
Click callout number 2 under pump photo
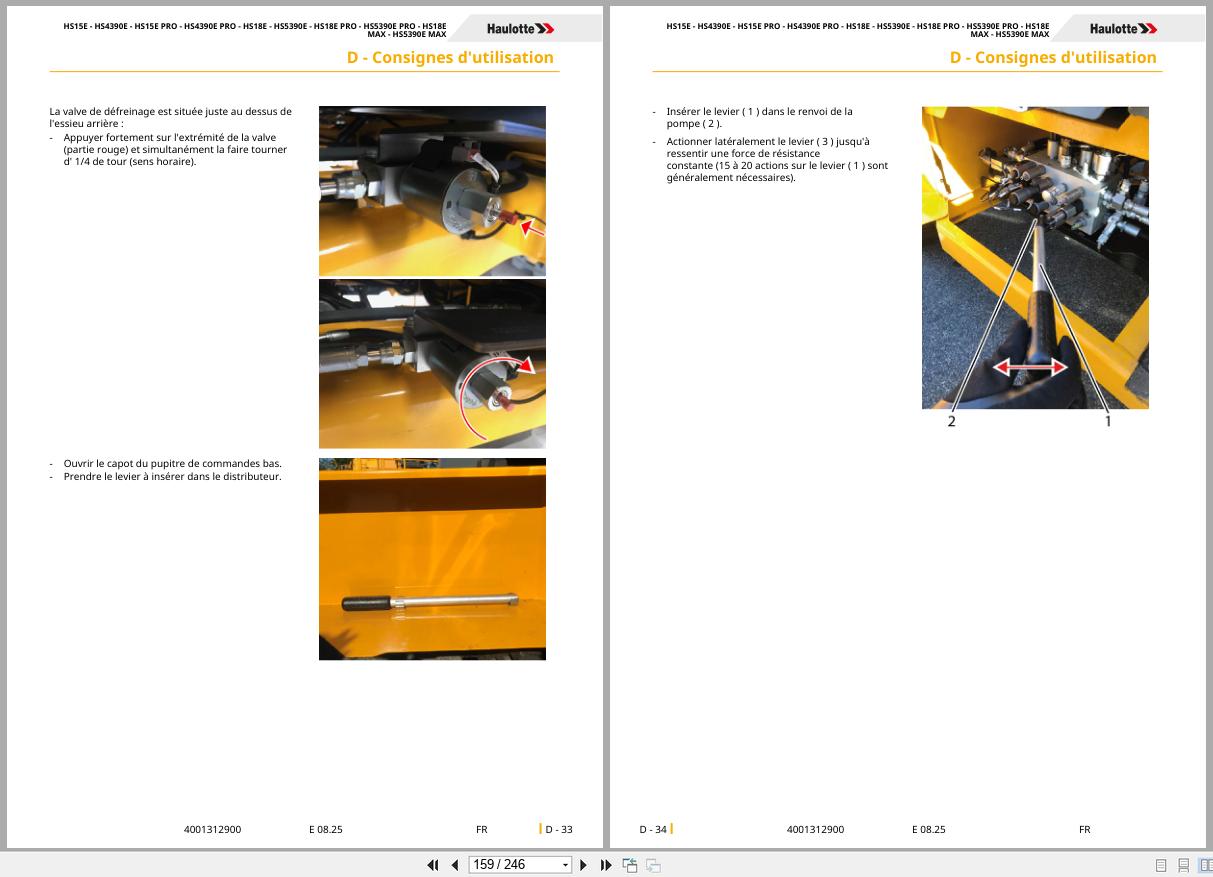pyautogui.click(x=951, y=421)
